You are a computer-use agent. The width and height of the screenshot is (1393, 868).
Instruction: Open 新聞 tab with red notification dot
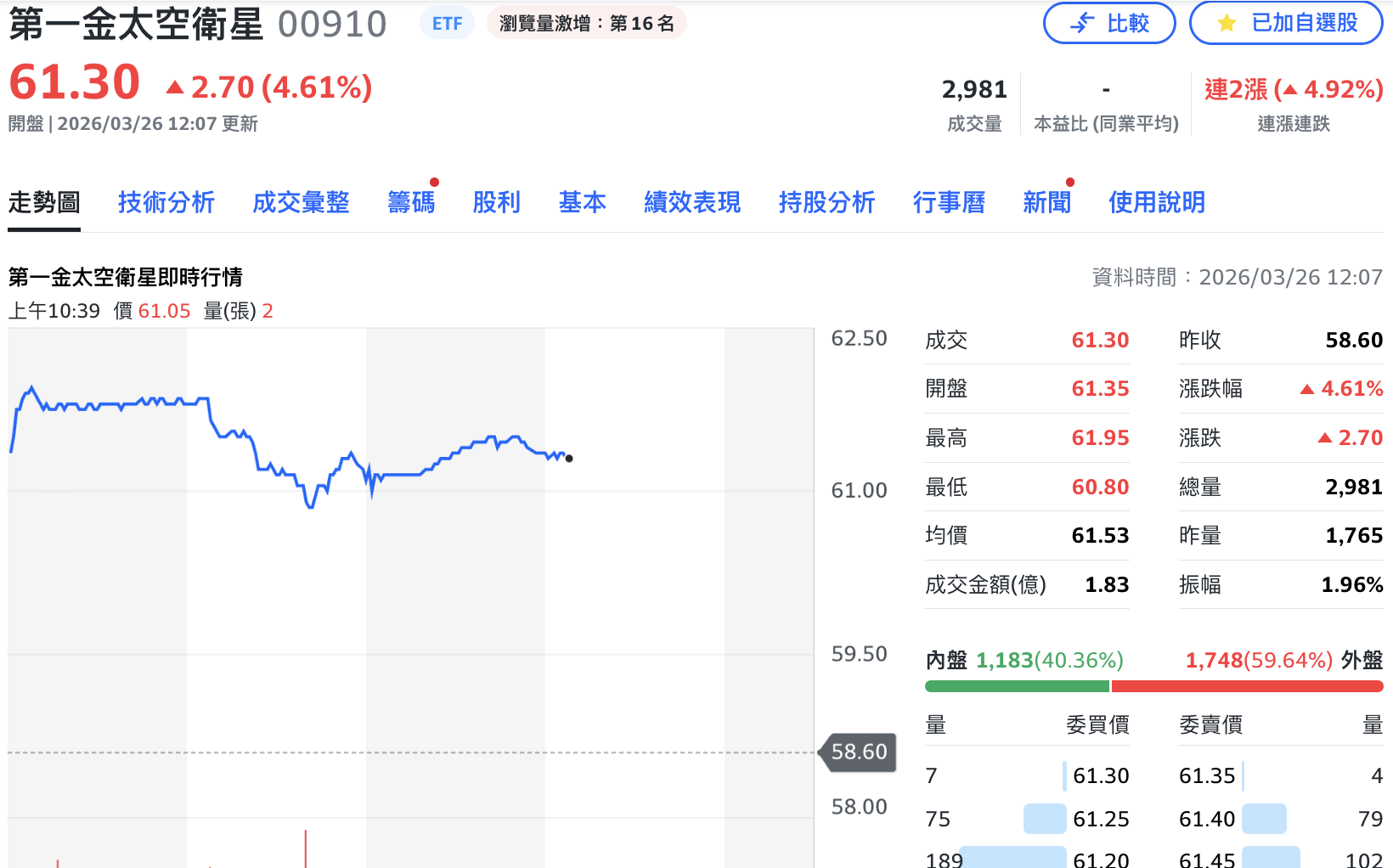tap(1046, 203)
